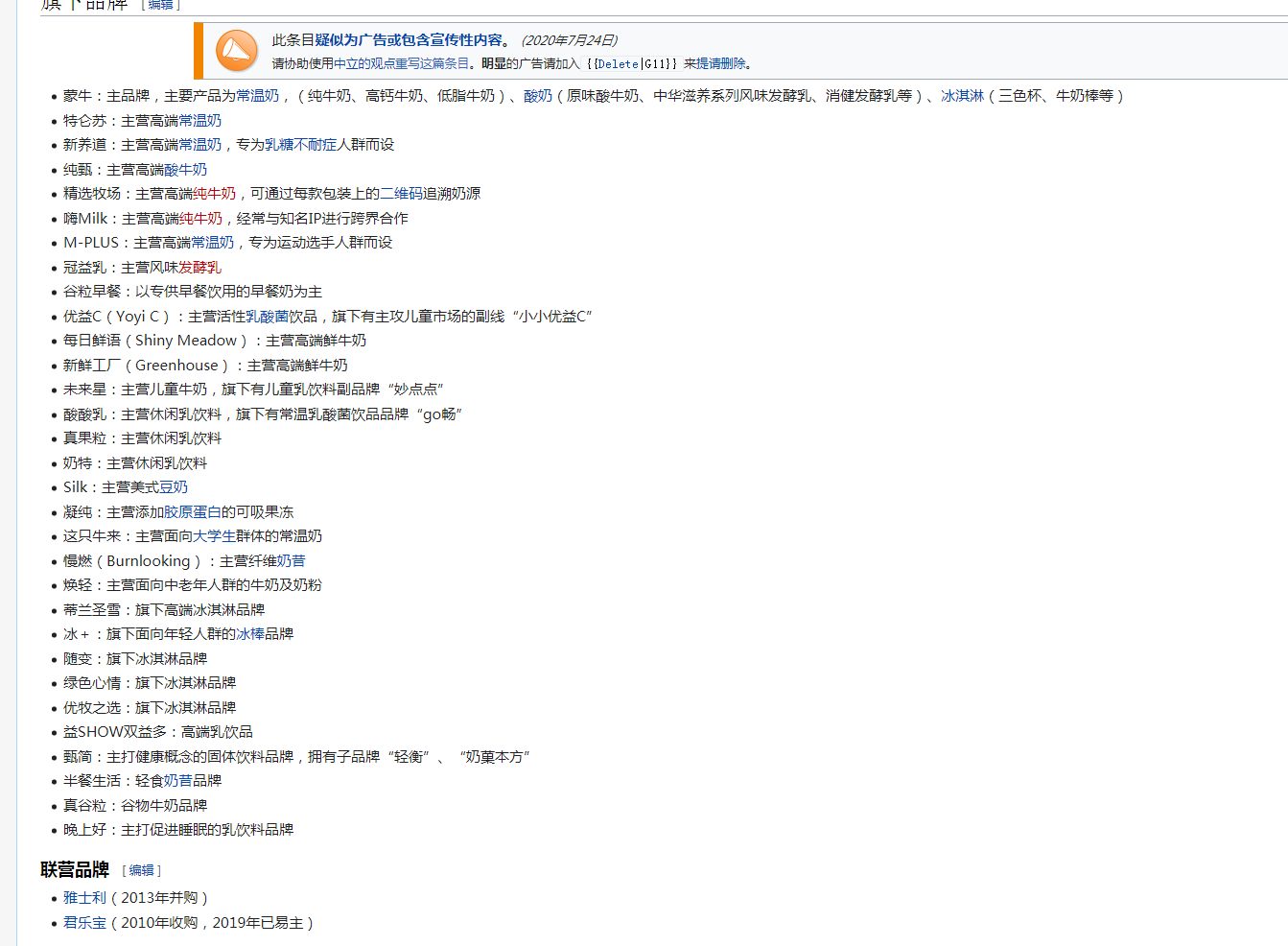
Task: Open the 冰淇淋 link in the 蒙牛 row
Action: [962, 96]
